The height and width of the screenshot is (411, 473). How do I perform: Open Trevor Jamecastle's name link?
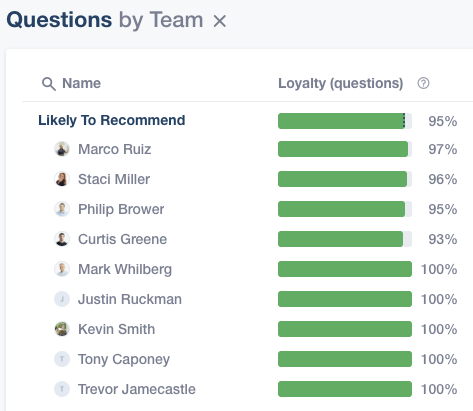(137, 389)
